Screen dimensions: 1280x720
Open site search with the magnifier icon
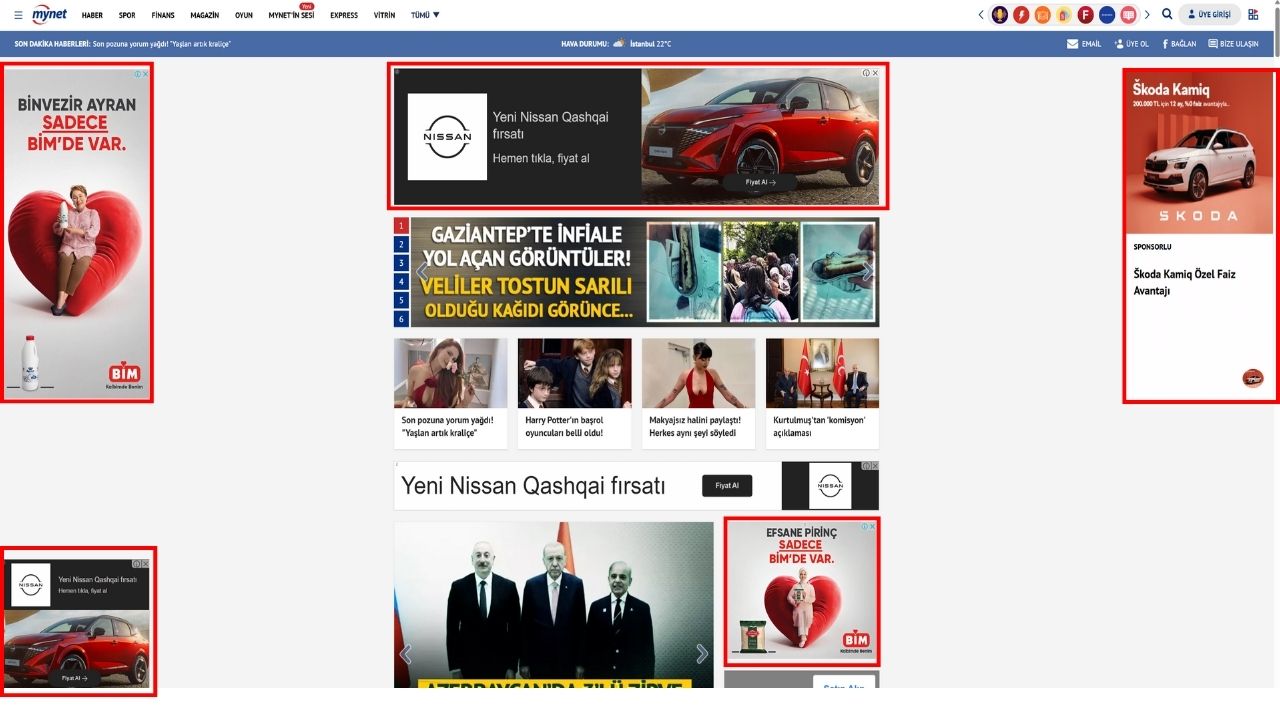tap(1166, 15)
